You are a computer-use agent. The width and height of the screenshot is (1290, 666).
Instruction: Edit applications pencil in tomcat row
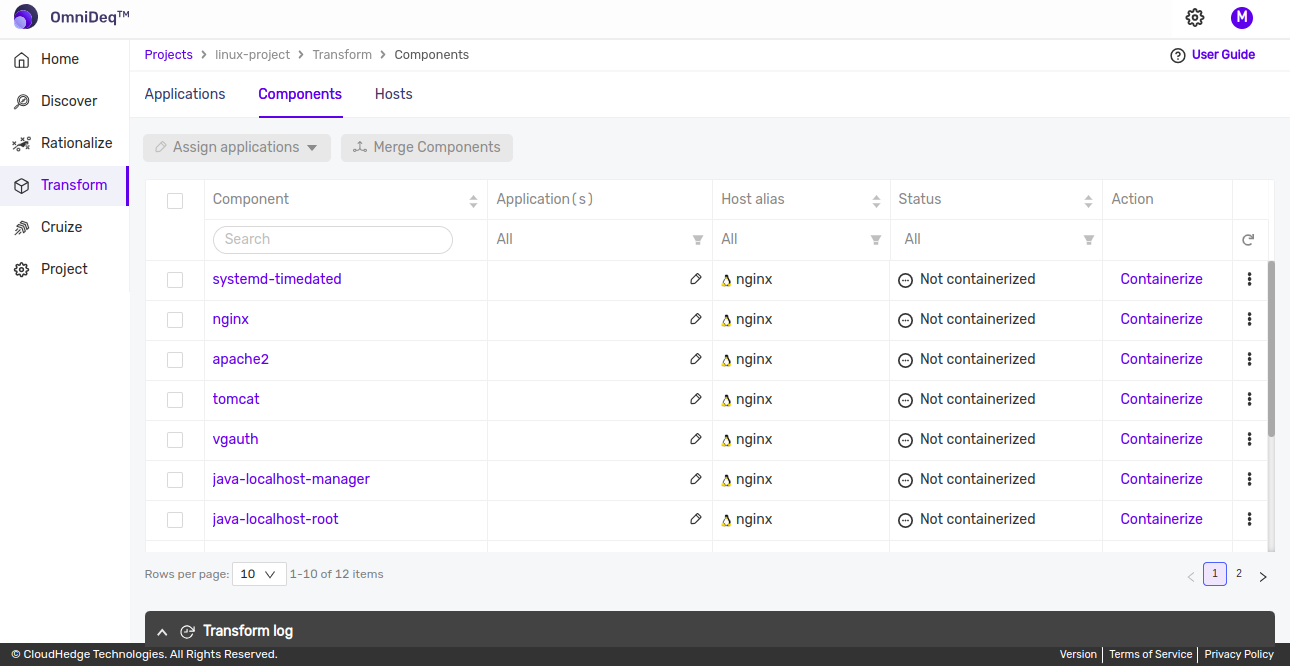point(696,399)
